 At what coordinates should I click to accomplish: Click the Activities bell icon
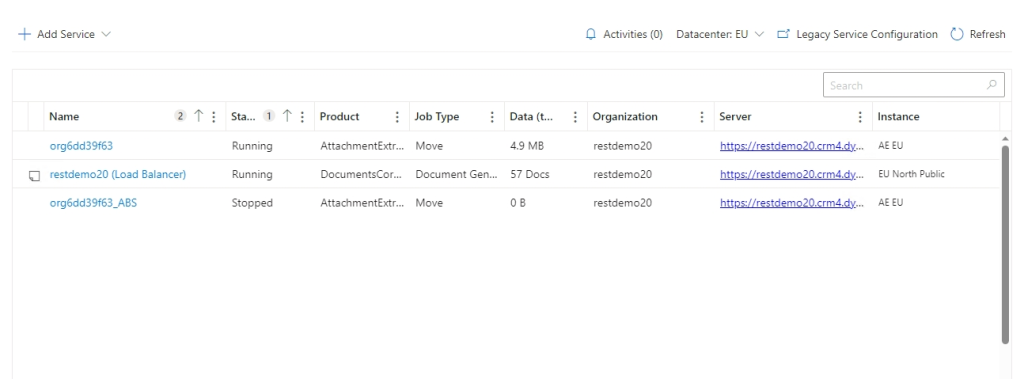[x=591, y=34]
